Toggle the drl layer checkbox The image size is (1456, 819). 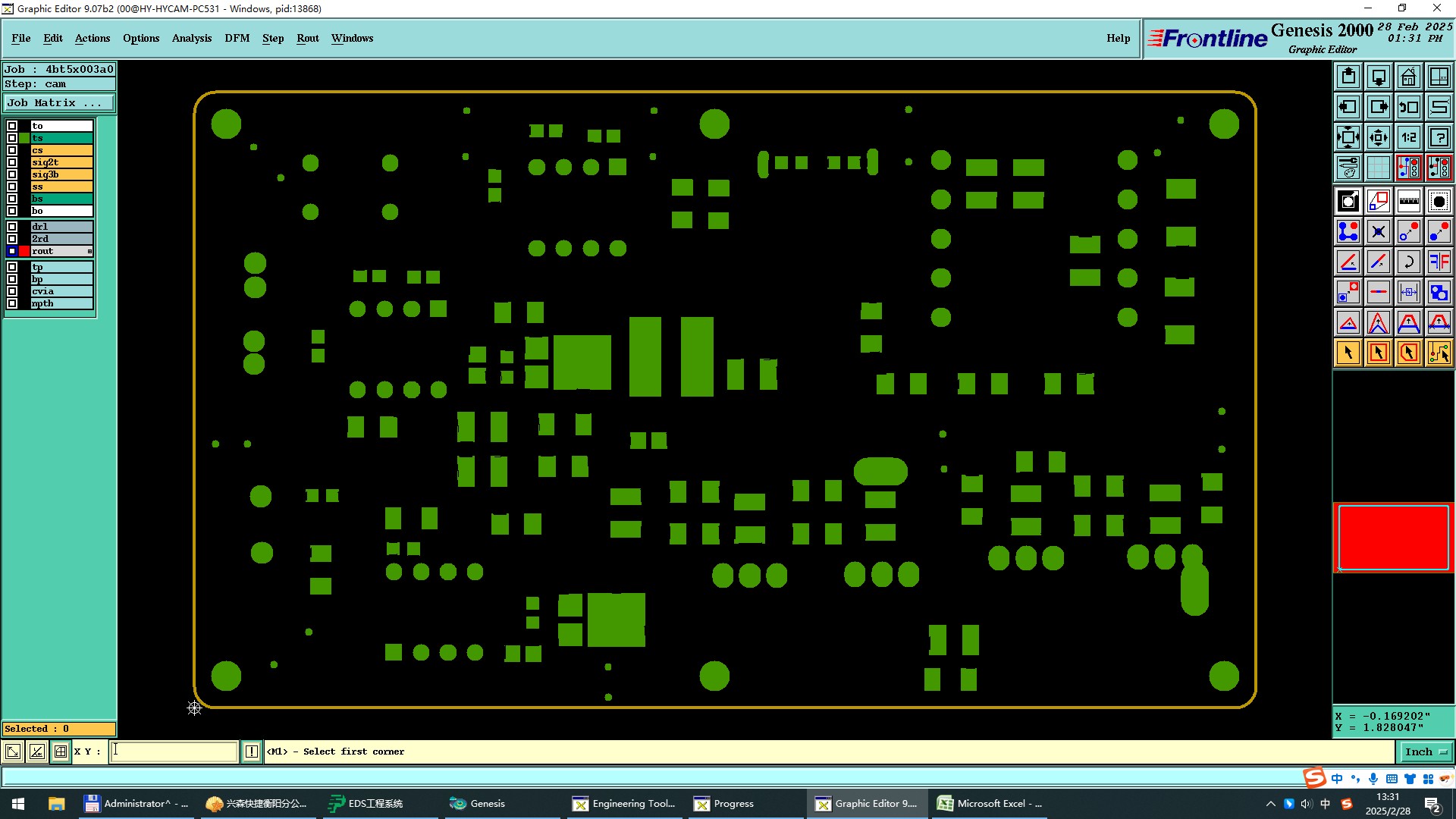(x=12, y=227)
